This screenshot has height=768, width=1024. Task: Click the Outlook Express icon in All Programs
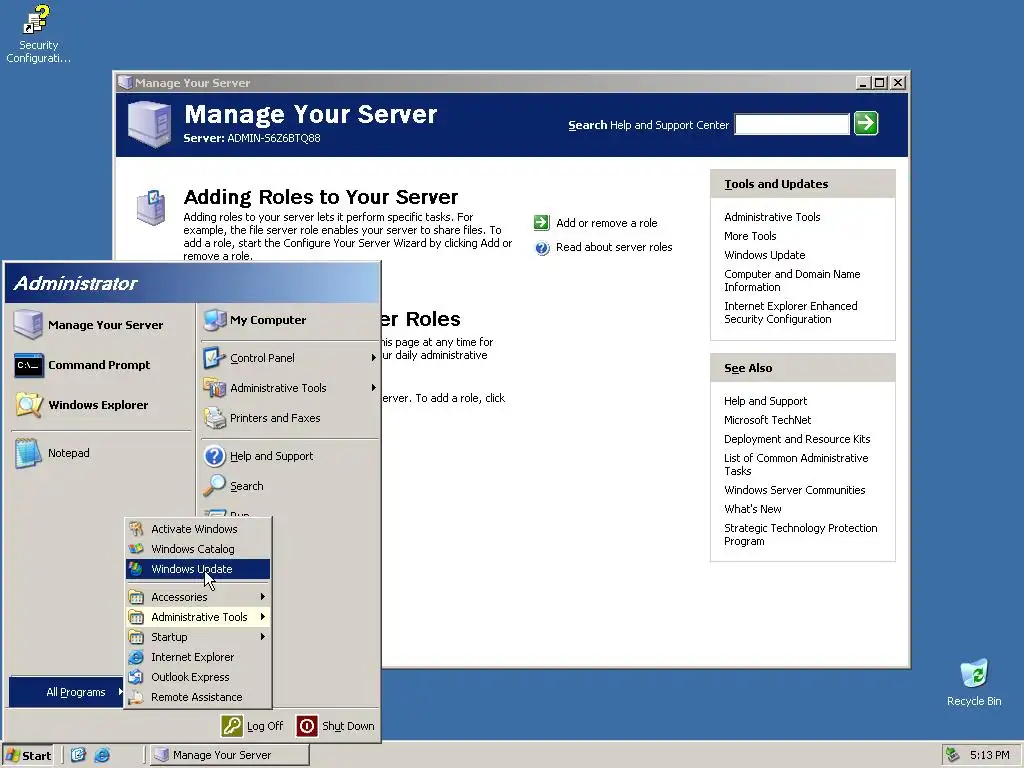point(136,677)
